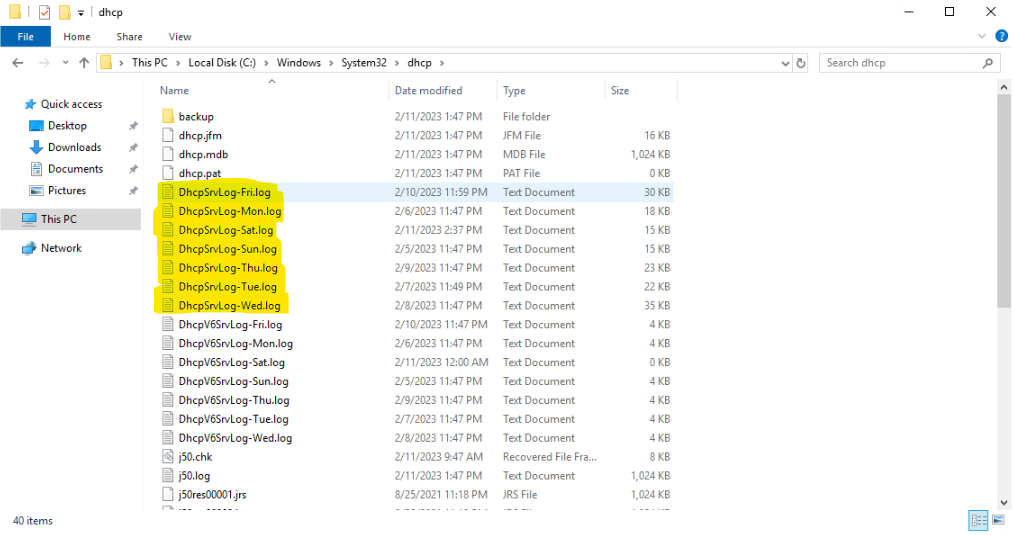The width and height of the screenshot is (1014, 535).
Task: Select the j50.chk file icon
Action: coord(168,457)
